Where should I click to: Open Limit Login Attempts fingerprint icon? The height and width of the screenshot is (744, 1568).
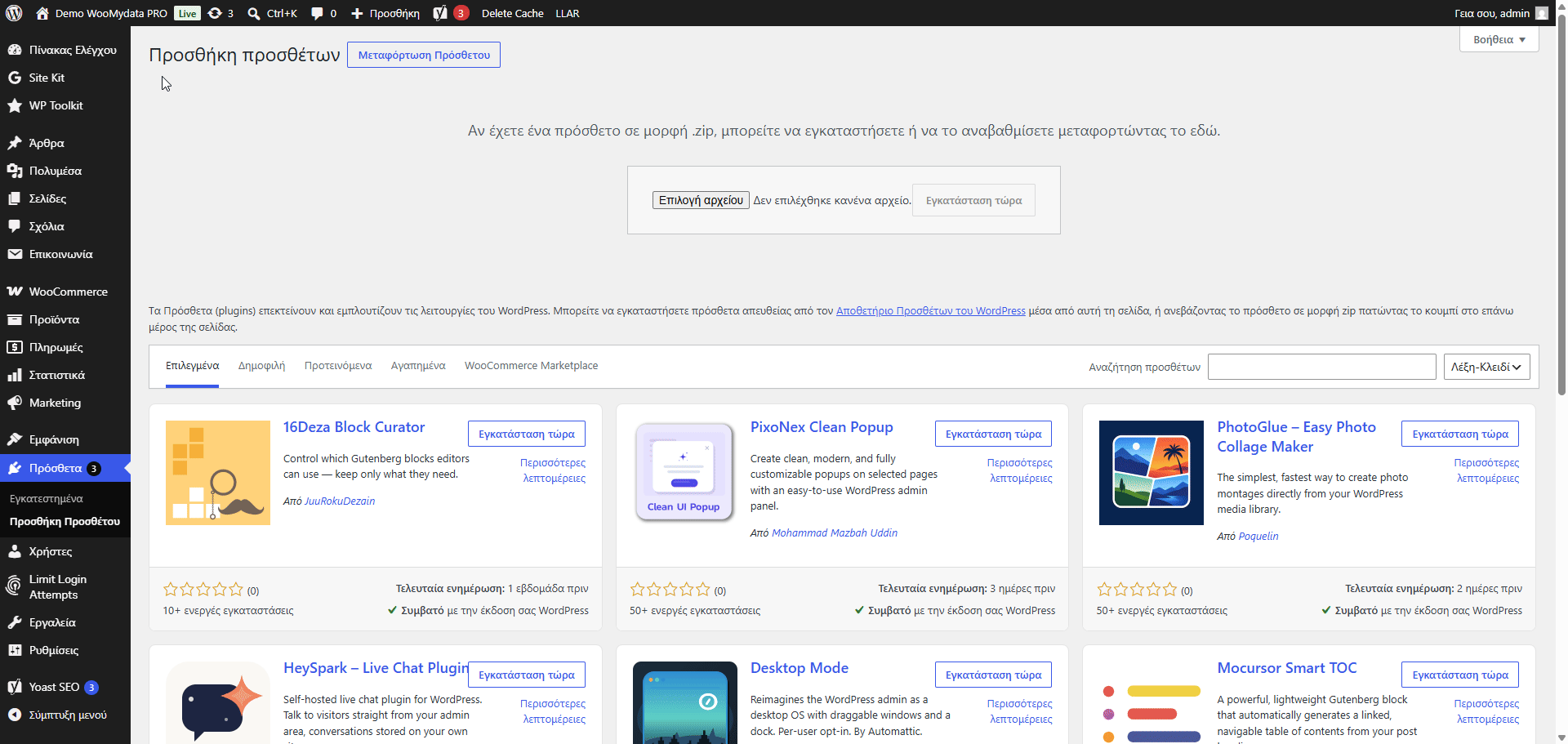coord(14,586)
